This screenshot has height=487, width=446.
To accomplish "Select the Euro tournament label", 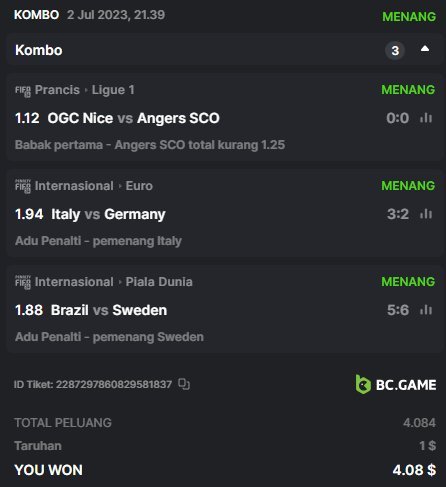I will pos(139,186).
